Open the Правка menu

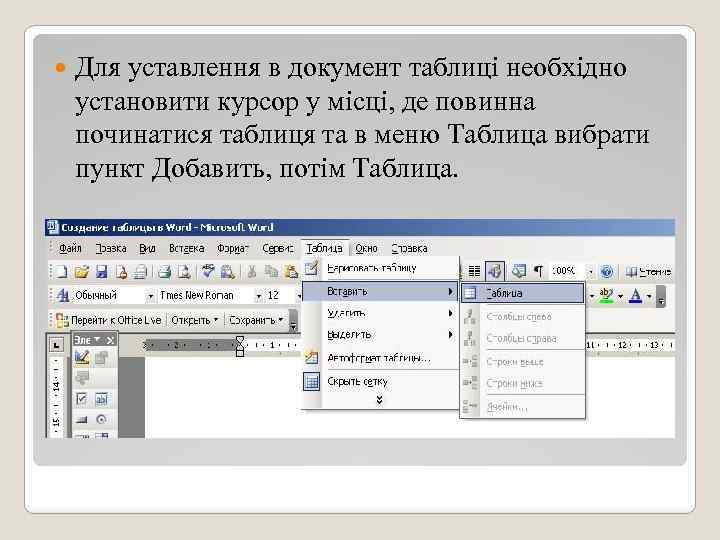[111, 248]
